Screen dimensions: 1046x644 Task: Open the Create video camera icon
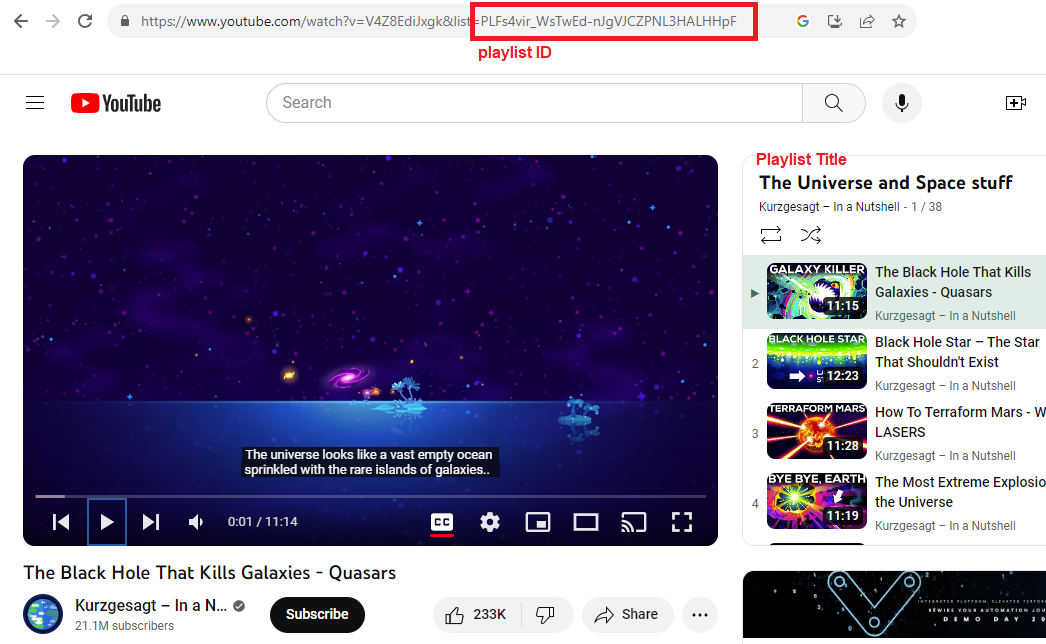pos(1015,103)
